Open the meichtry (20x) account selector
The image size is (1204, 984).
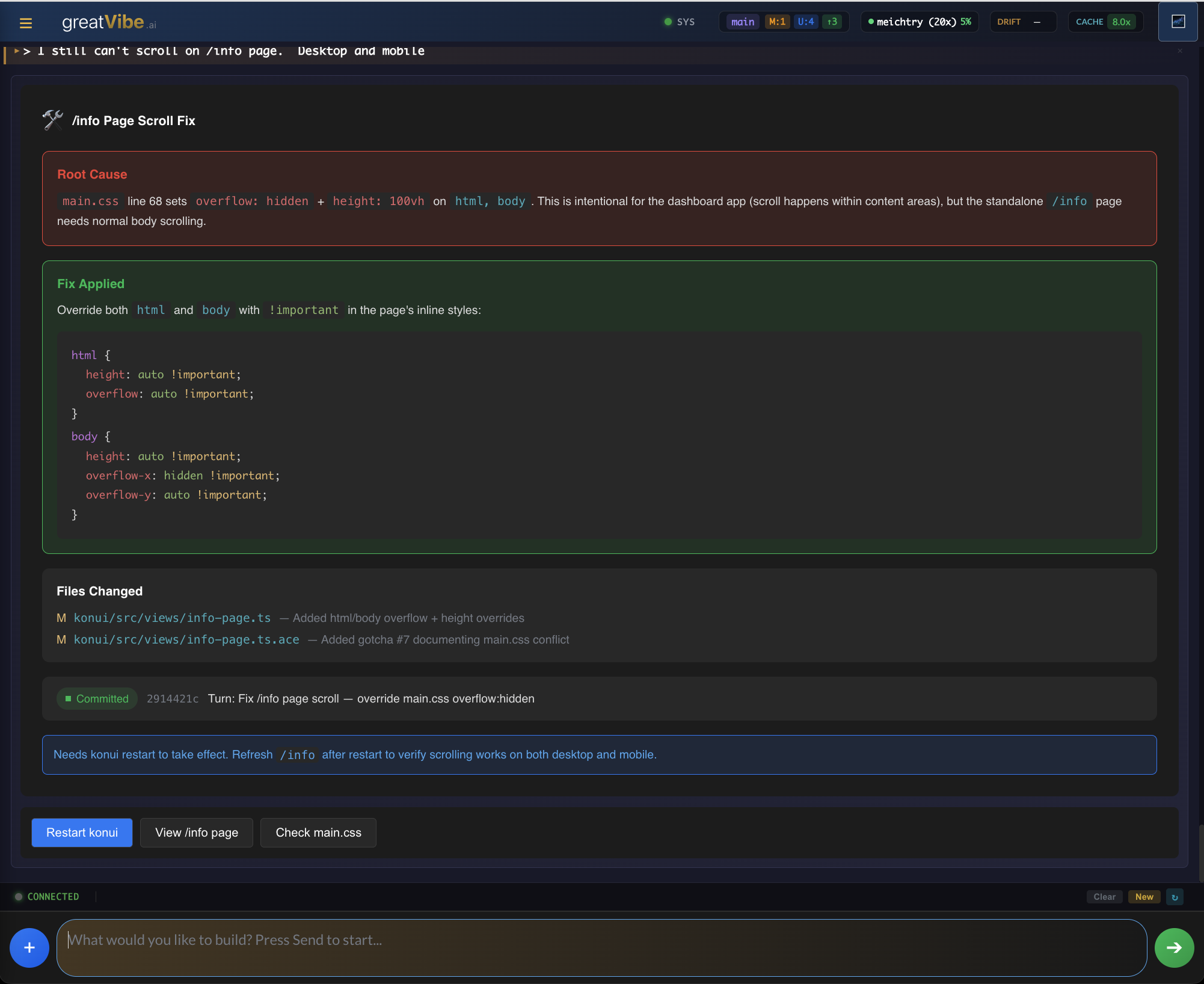click(919, 22)
